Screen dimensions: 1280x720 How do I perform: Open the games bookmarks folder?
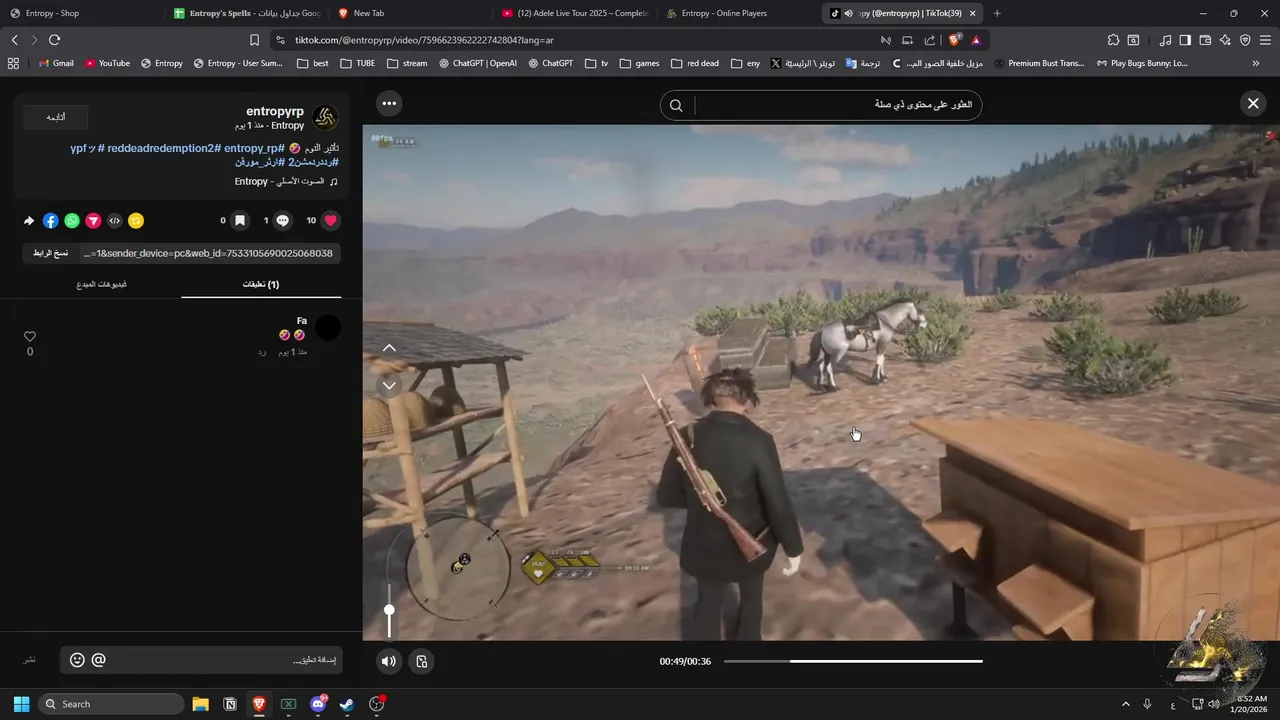pos(639,63)
